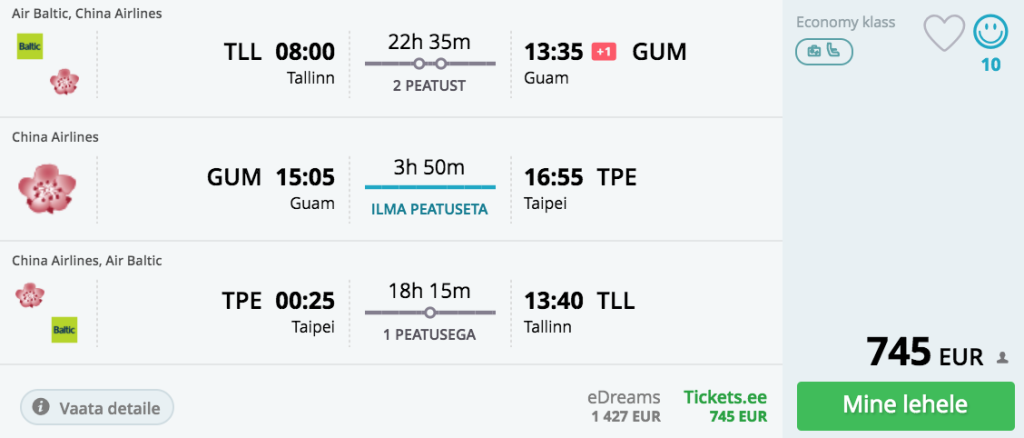This screenshot has height=438, width=1024.
Task: Add flight to favorites with heart icon
Action: [x=943, y=33]
